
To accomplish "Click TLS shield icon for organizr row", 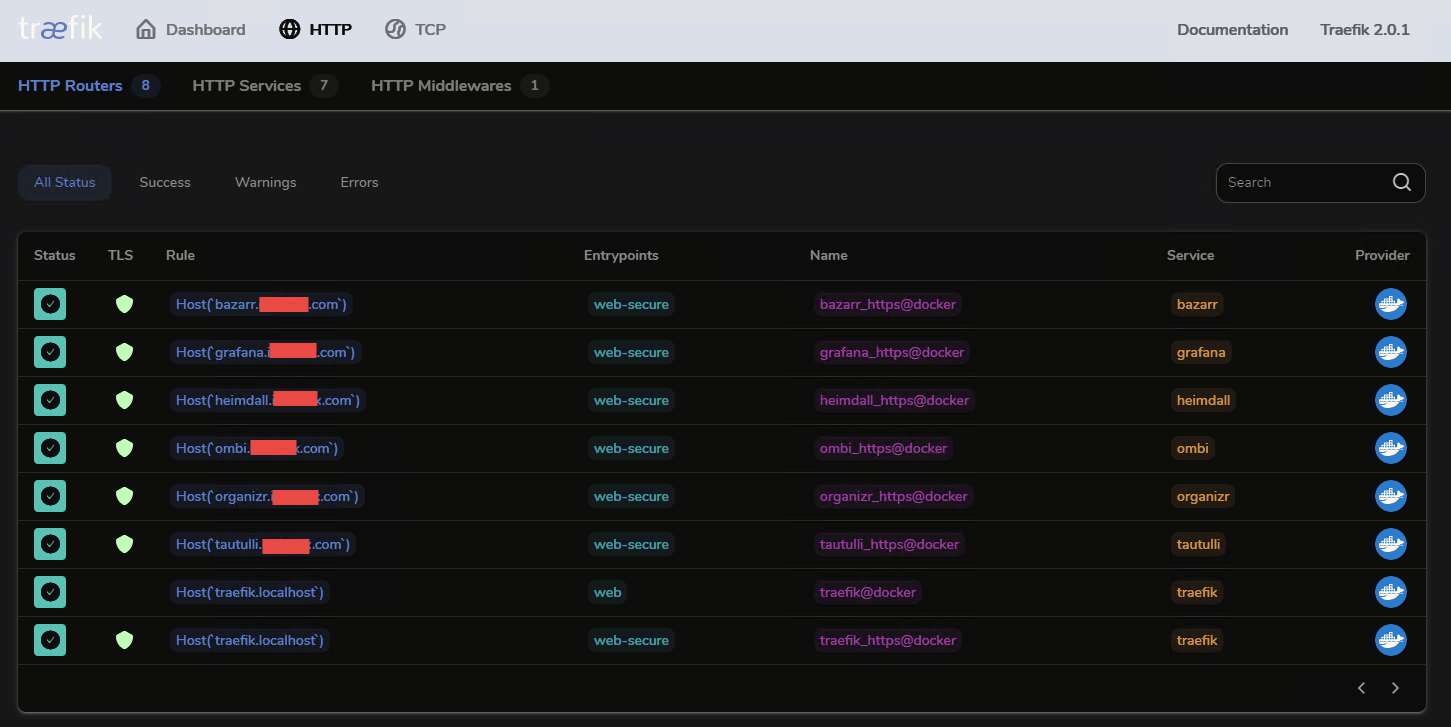I will pos(124,496).
